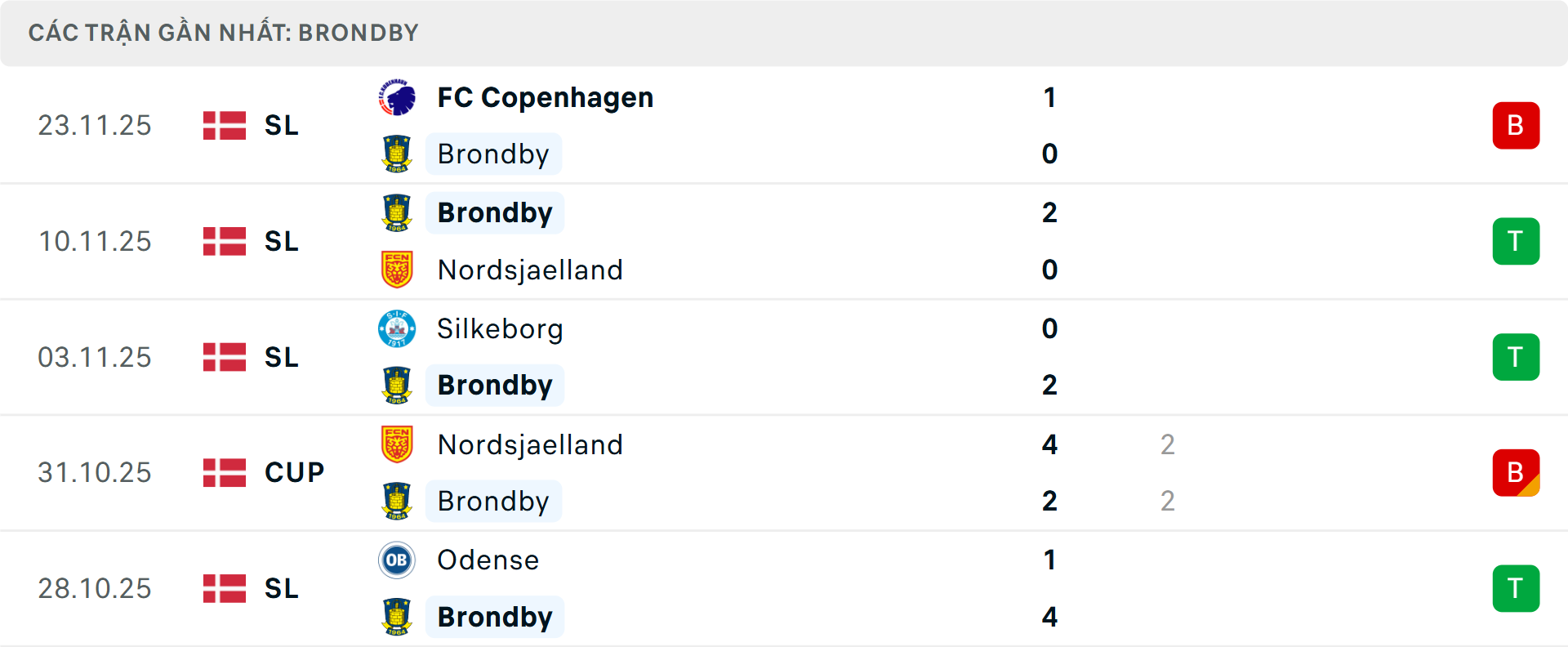Click the Silkeborg club badge
Screen dimensions: 1568x647
tap(398, 328)
